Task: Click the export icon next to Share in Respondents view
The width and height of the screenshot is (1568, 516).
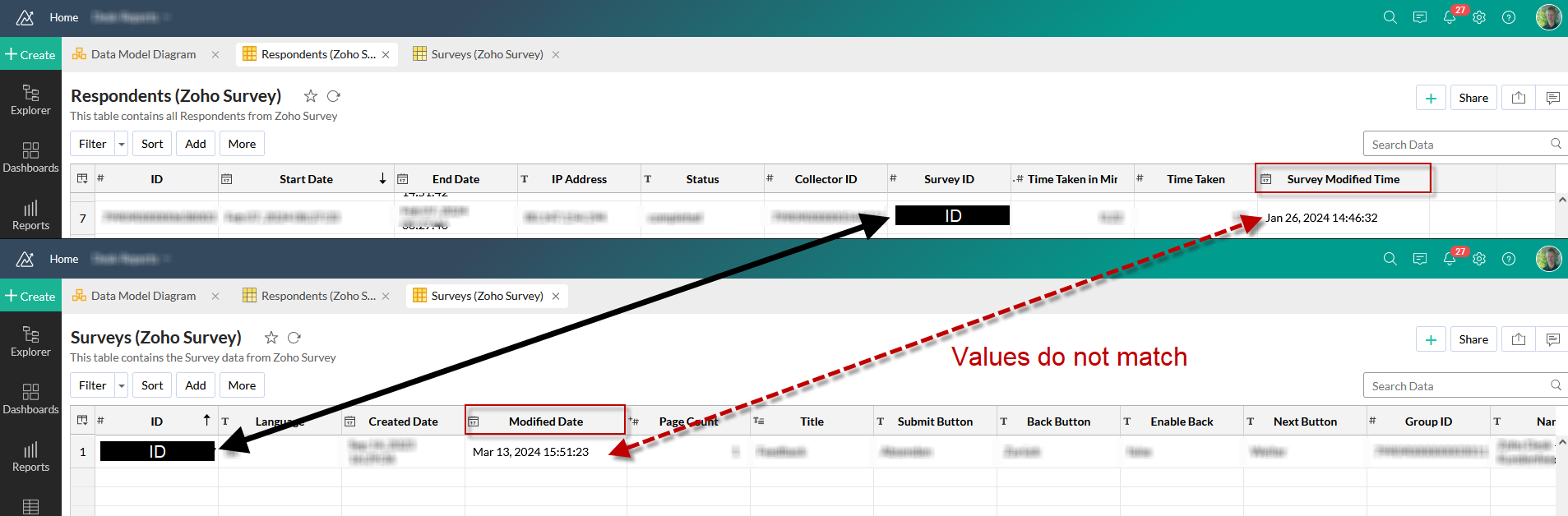Action: coord(1519,98)
